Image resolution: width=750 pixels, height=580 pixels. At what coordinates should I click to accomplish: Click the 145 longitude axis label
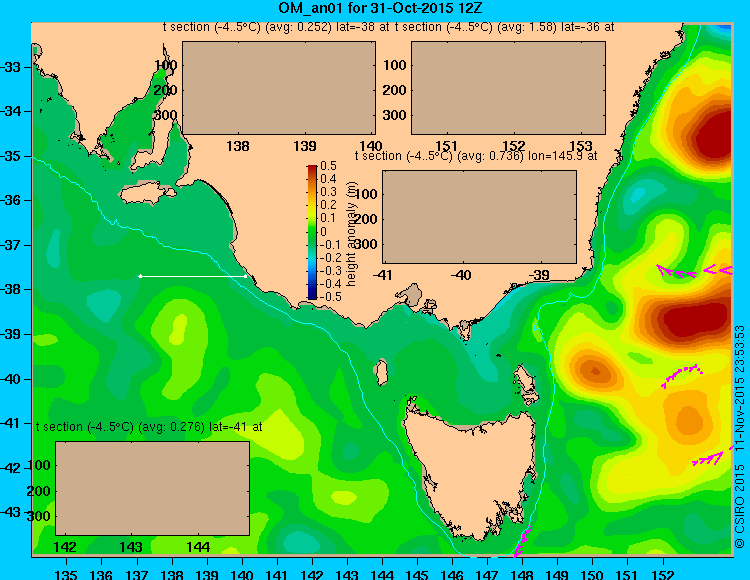tap(417, 574)
